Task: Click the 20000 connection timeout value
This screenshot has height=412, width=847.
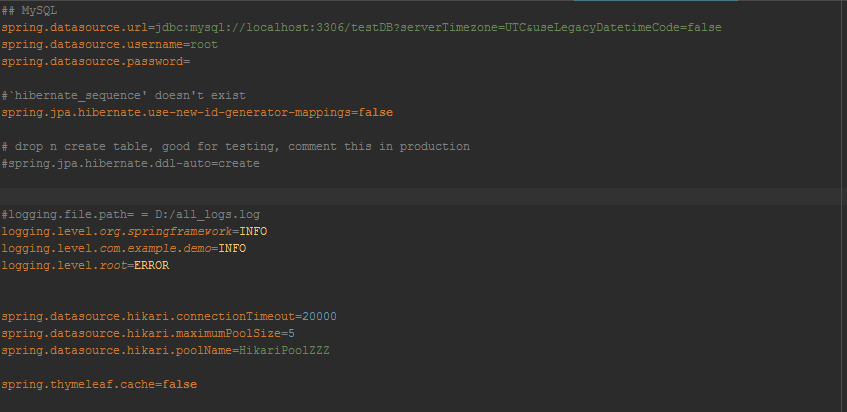Action: tap(319, 316)
